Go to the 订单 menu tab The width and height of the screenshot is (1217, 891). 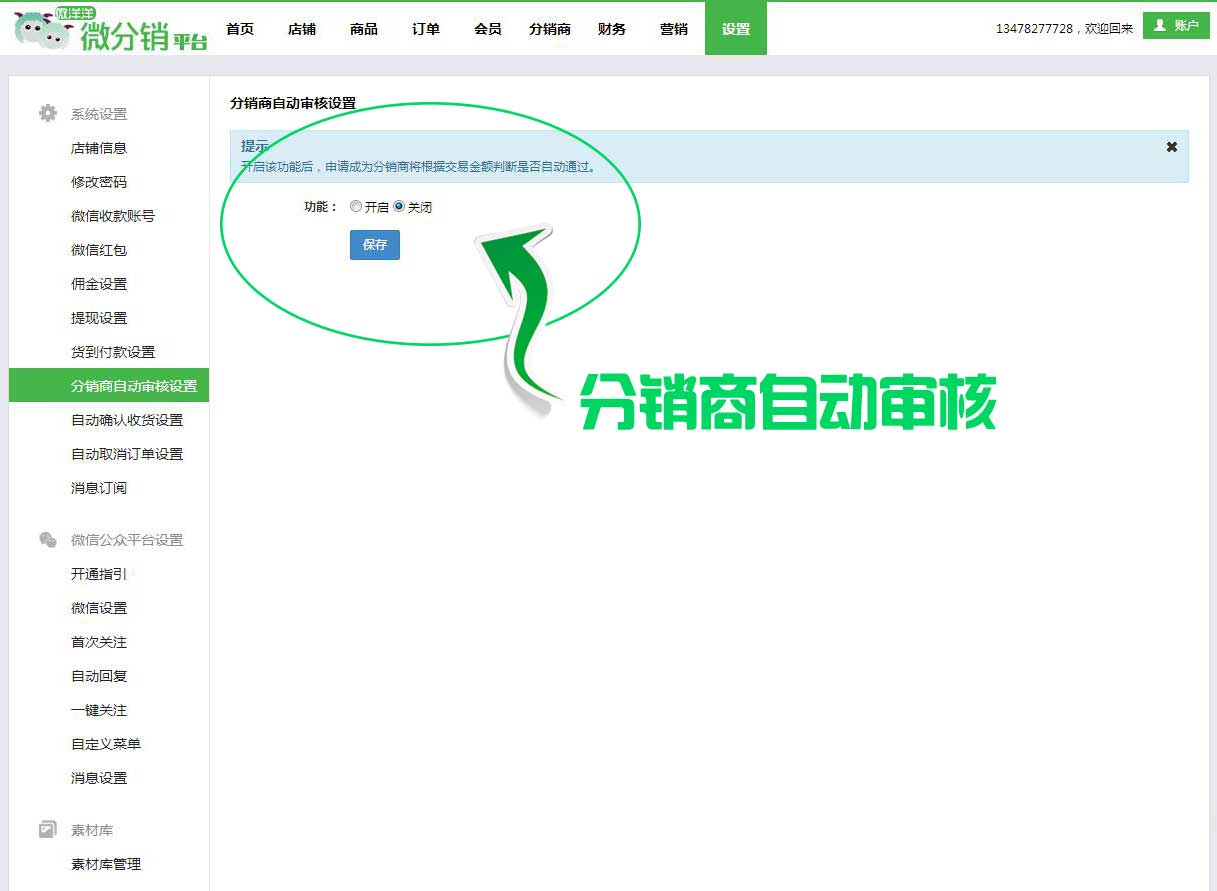click(x=426, y=29)
